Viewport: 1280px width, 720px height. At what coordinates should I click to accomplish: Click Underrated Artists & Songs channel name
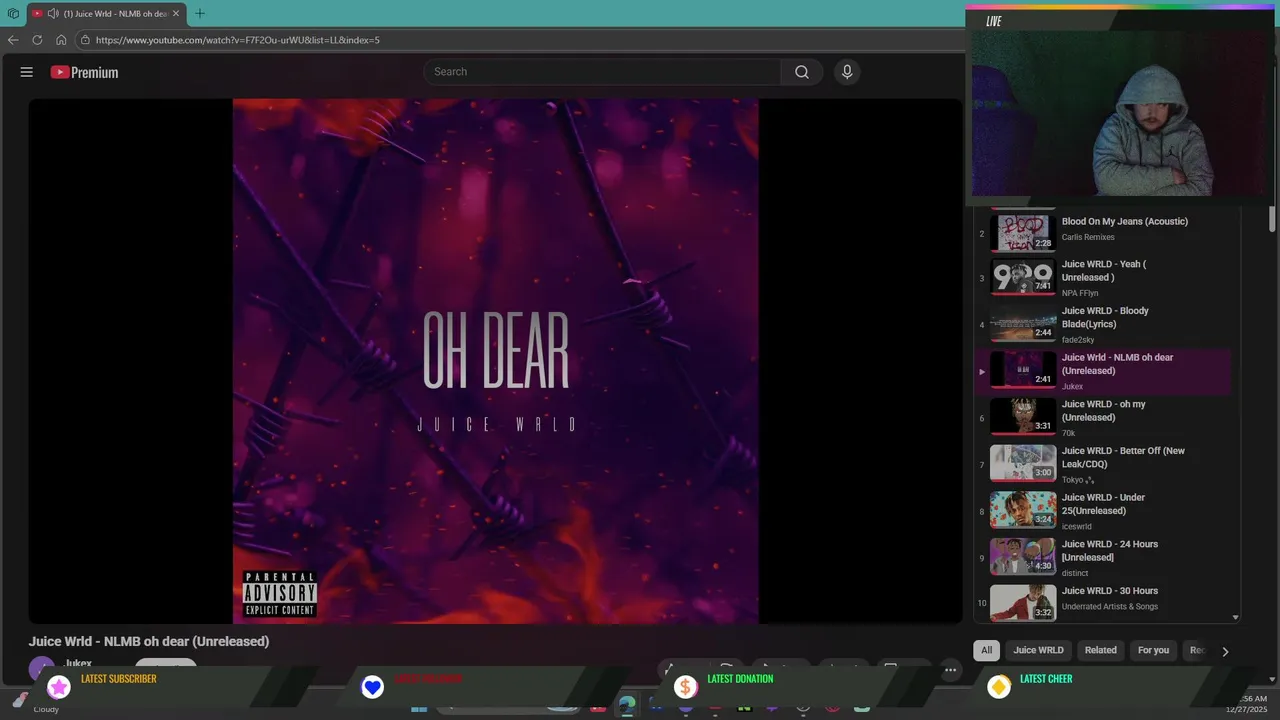click(1110, 606)
